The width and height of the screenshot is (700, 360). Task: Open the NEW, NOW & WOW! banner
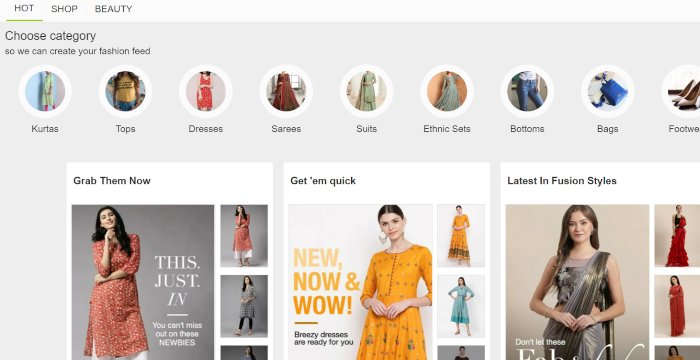coord(360,282)
